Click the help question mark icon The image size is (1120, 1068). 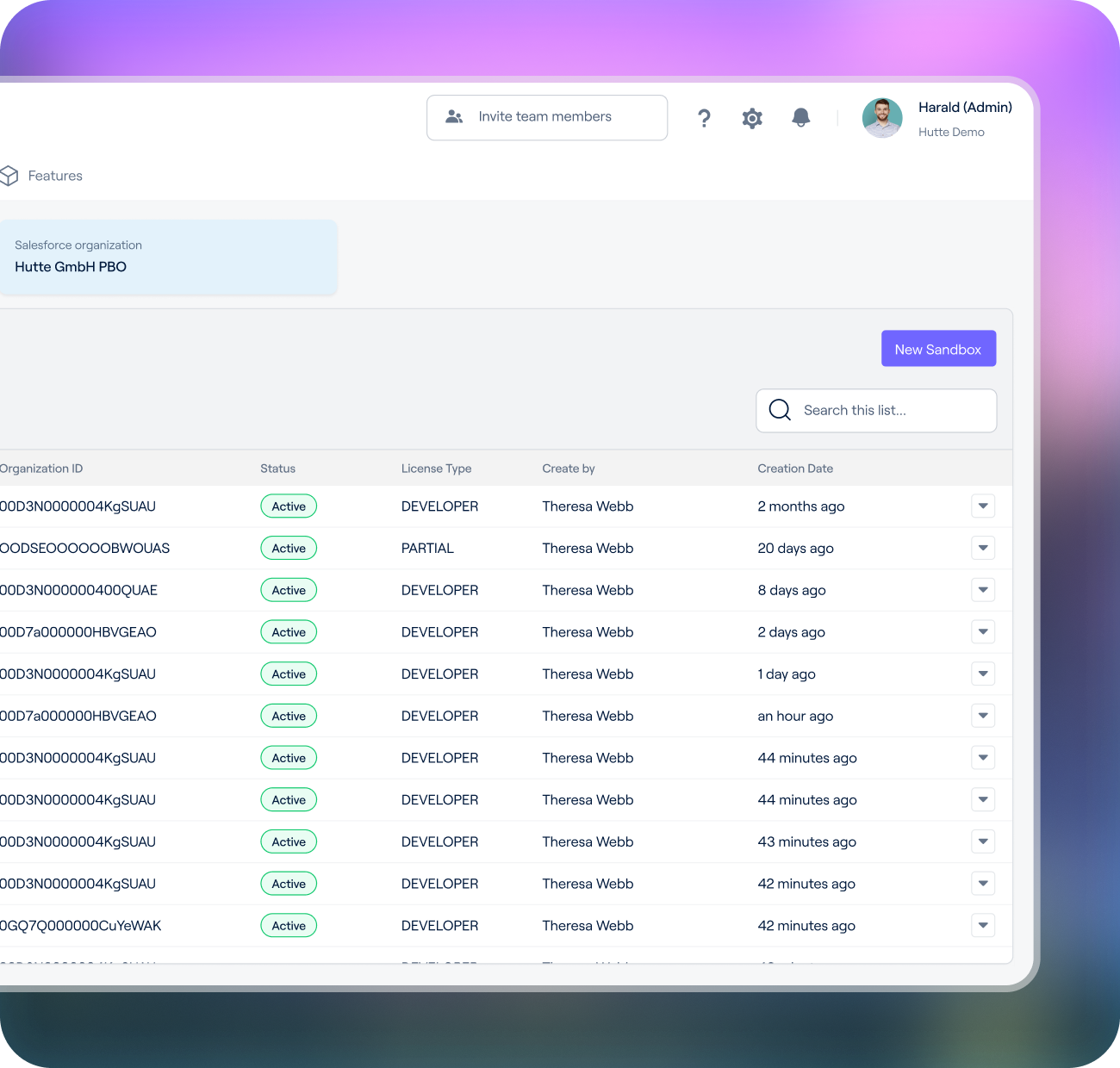704,118
